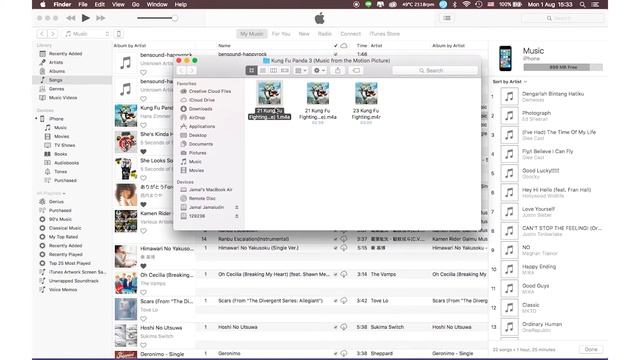
Task: Open Music folder in Finder sidebar
Action: point(191,162)
